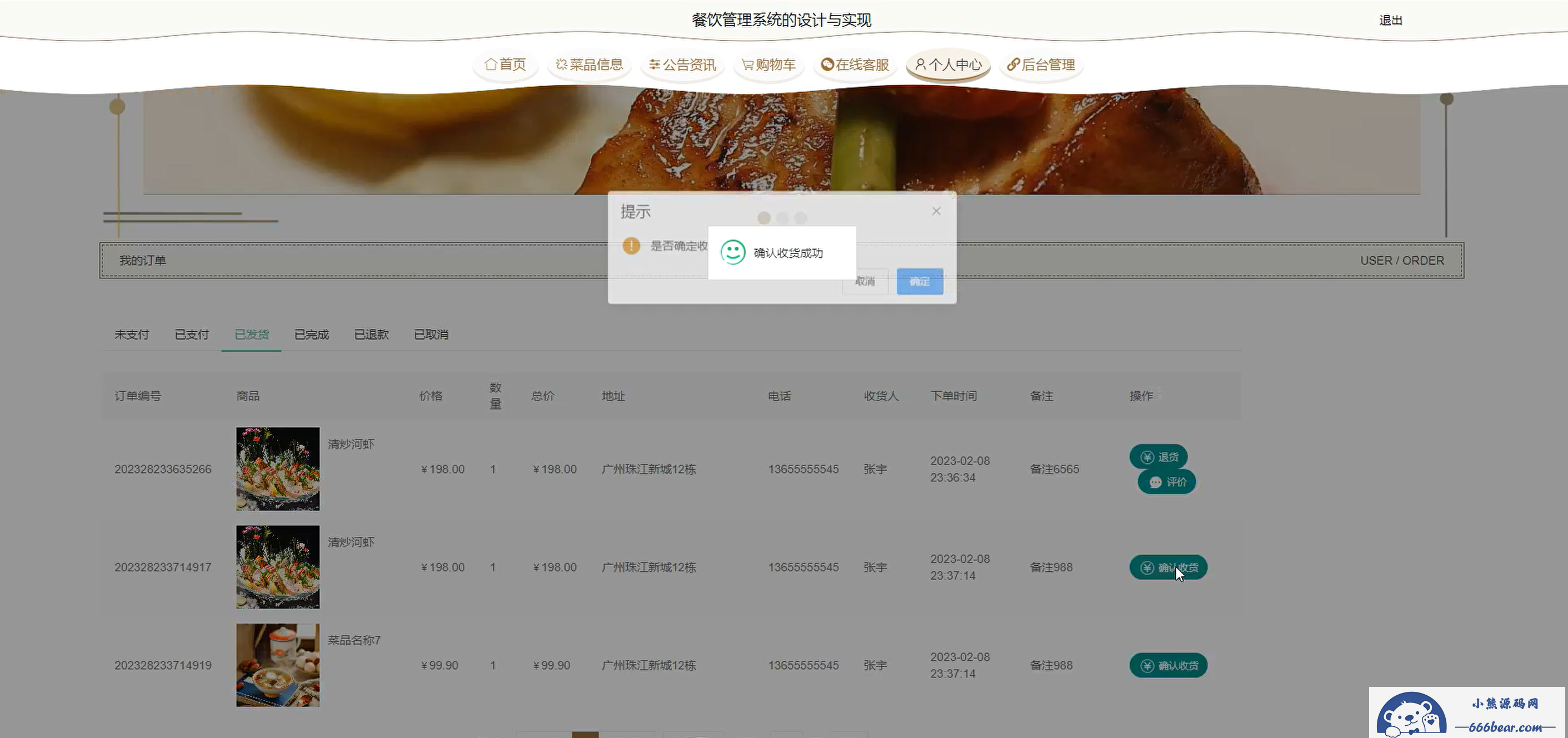Viewport: 1568px width, 738px height.
Task: Switch to the 已取消 orders tab
Action: coord(431,335)
